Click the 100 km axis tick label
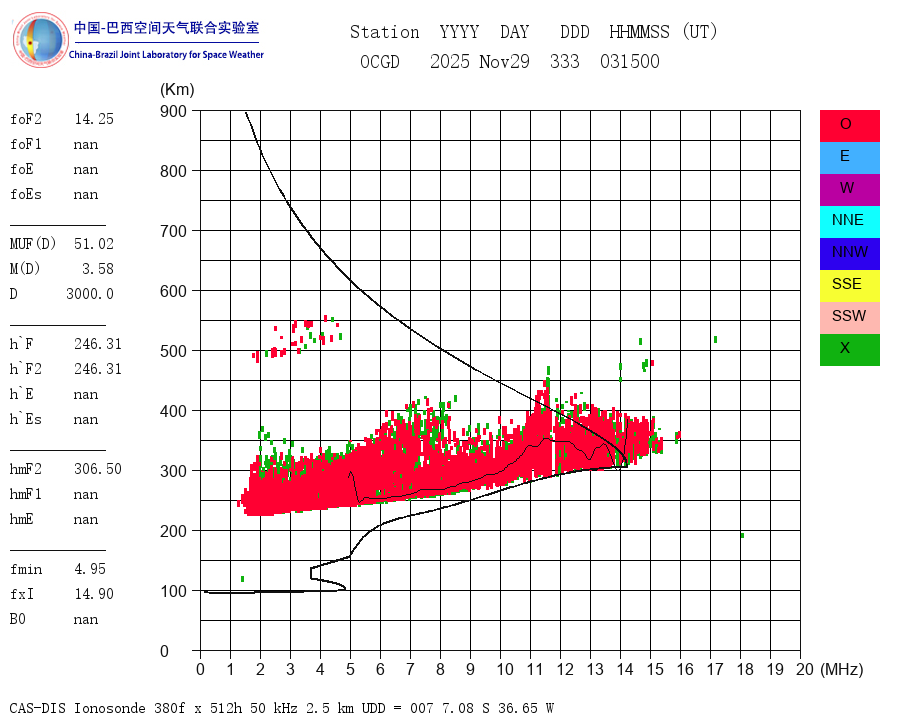 click(173, 591)
